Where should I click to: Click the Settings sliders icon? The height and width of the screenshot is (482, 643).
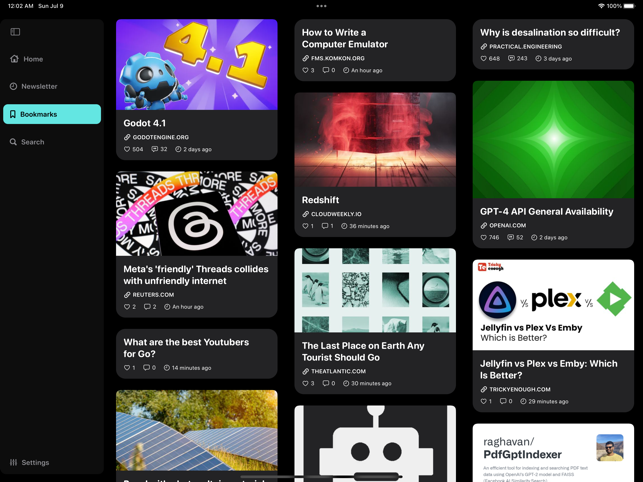14,462
